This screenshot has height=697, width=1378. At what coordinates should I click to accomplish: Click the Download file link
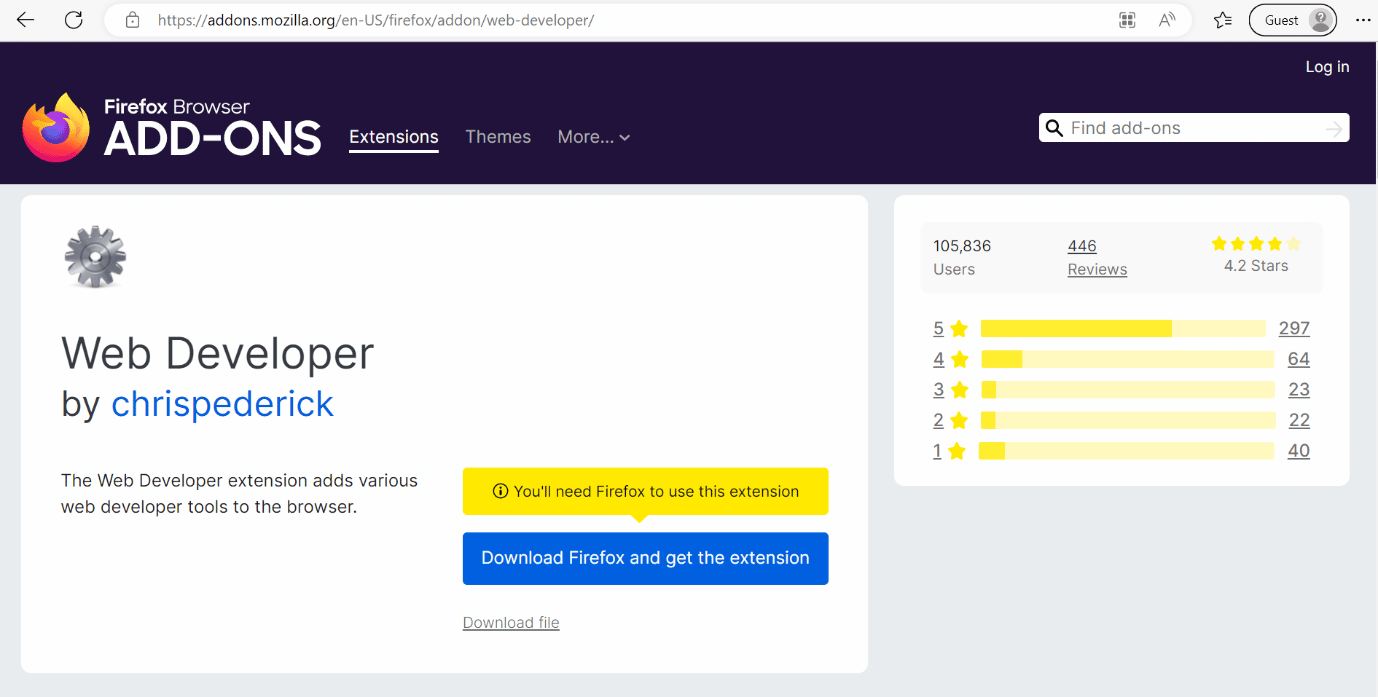[x=511, y=622]
